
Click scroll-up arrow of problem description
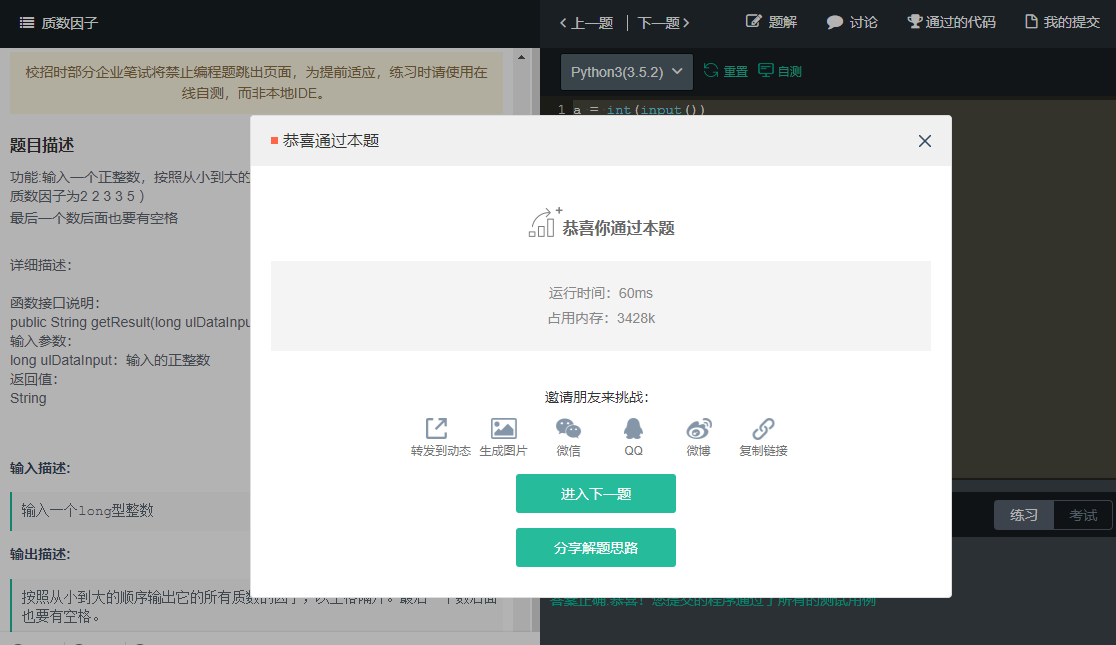pos(521,57)
